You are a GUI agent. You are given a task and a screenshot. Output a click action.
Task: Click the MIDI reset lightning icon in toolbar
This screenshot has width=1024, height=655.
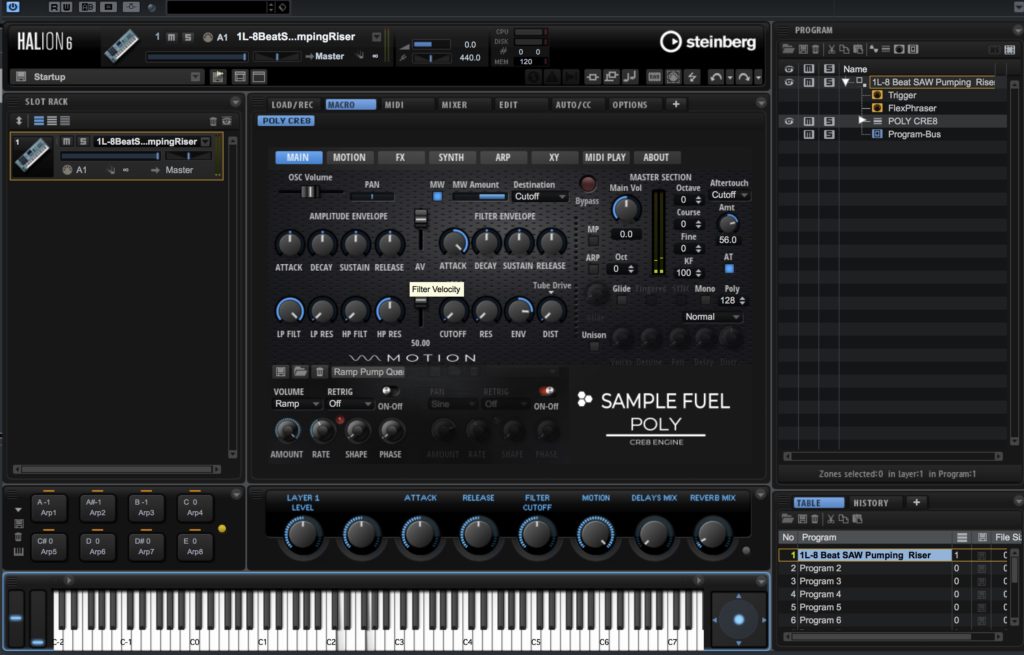coord(692,77)
